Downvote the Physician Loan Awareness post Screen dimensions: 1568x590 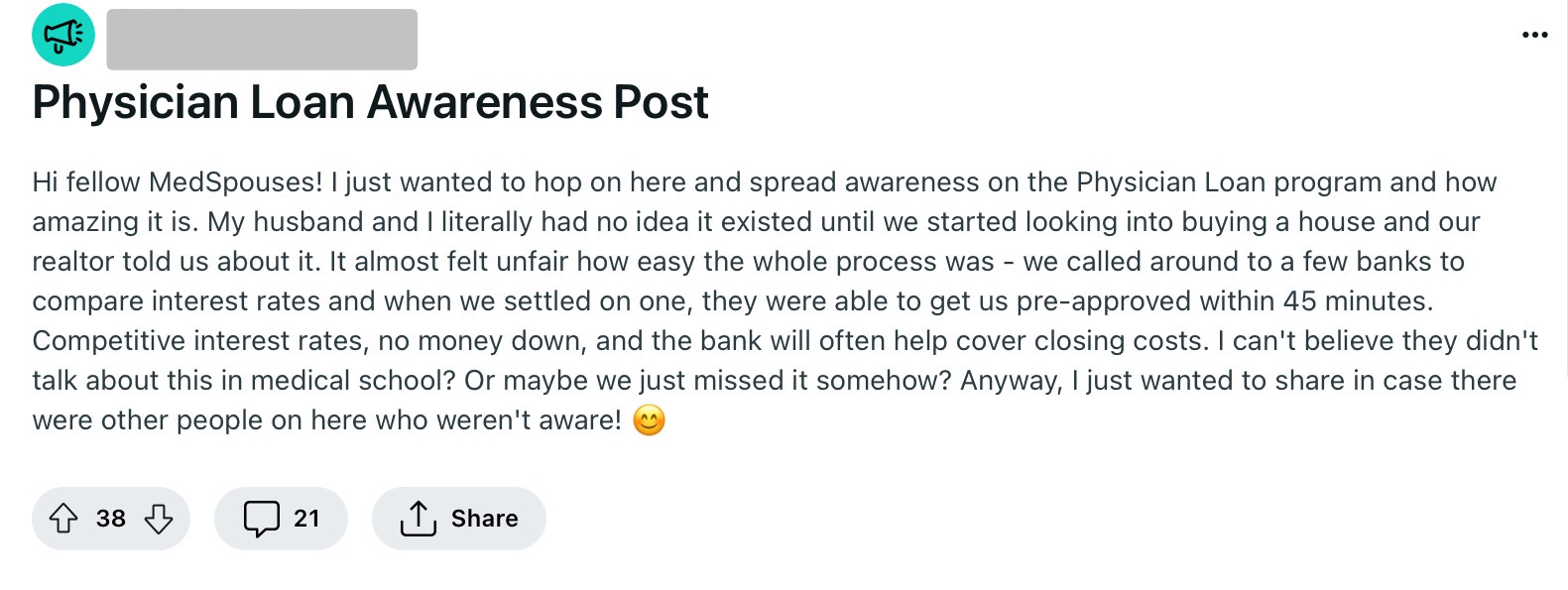coord(159,519)
